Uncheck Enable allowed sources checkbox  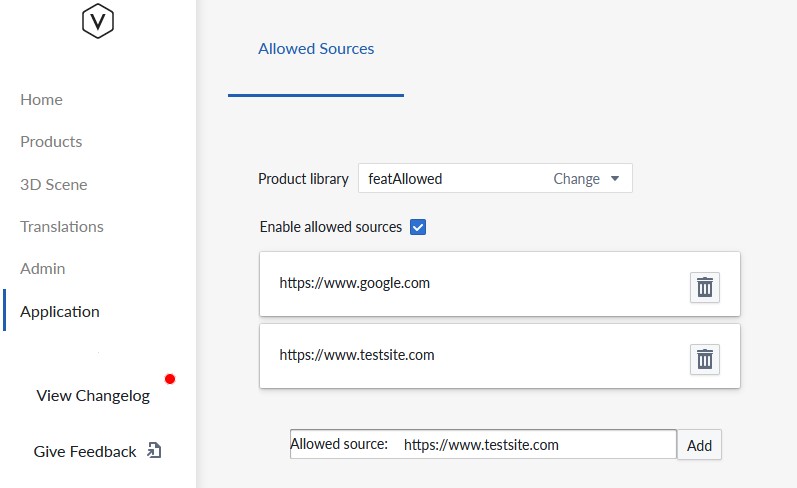(x=418, y=227)
